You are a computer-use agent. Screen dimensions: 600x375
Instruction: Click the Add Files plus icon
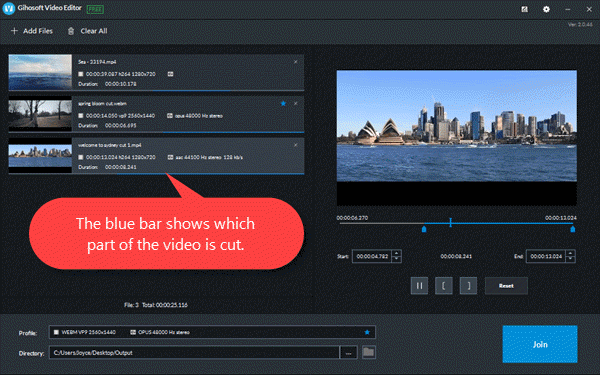[x=15, y=31]
